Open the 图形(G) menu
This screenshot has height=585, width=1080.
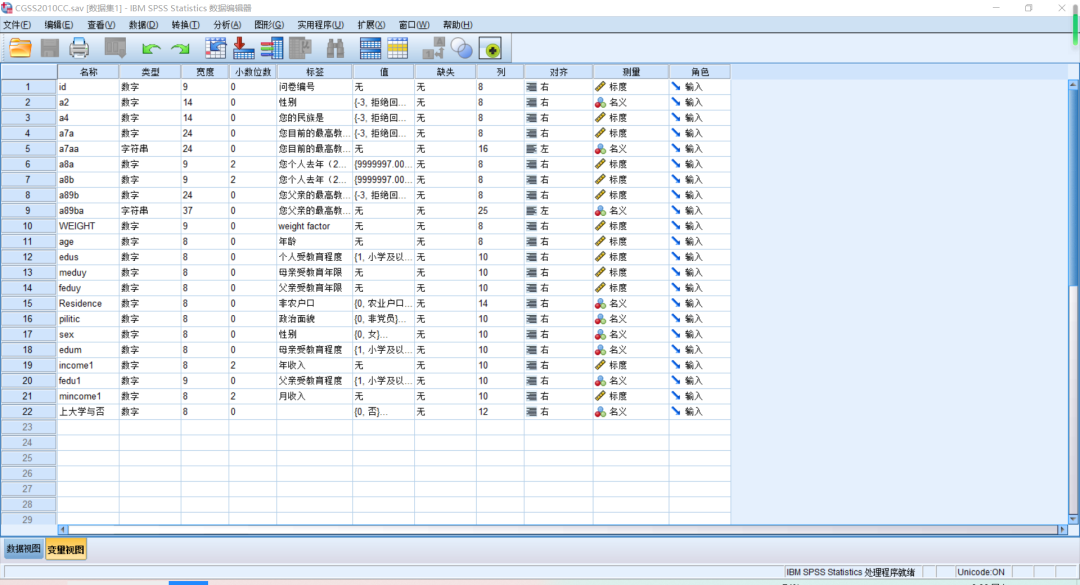tap(269, 25)
